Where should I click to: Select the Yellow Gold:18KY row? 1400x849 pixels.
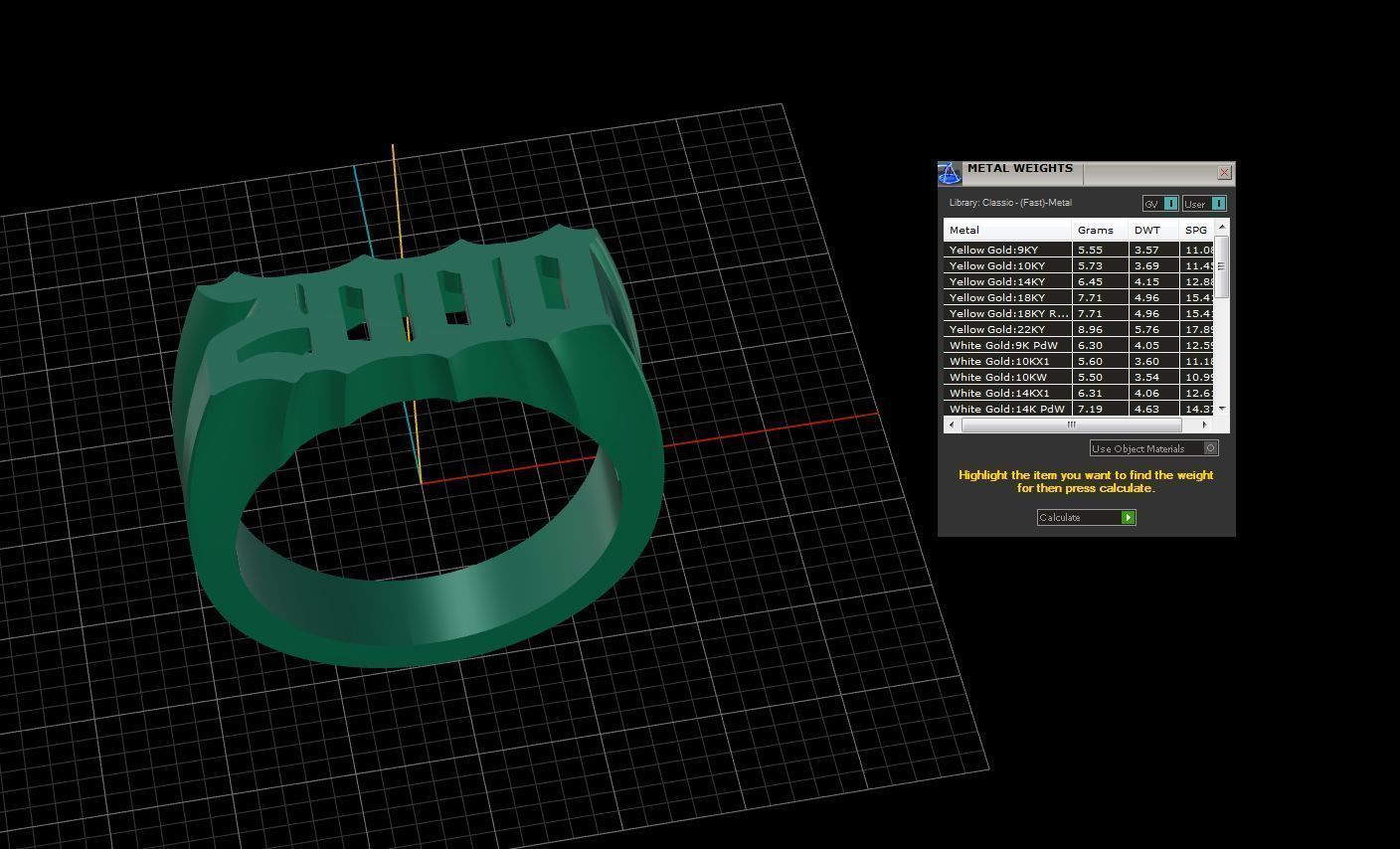click(1079, 297)
